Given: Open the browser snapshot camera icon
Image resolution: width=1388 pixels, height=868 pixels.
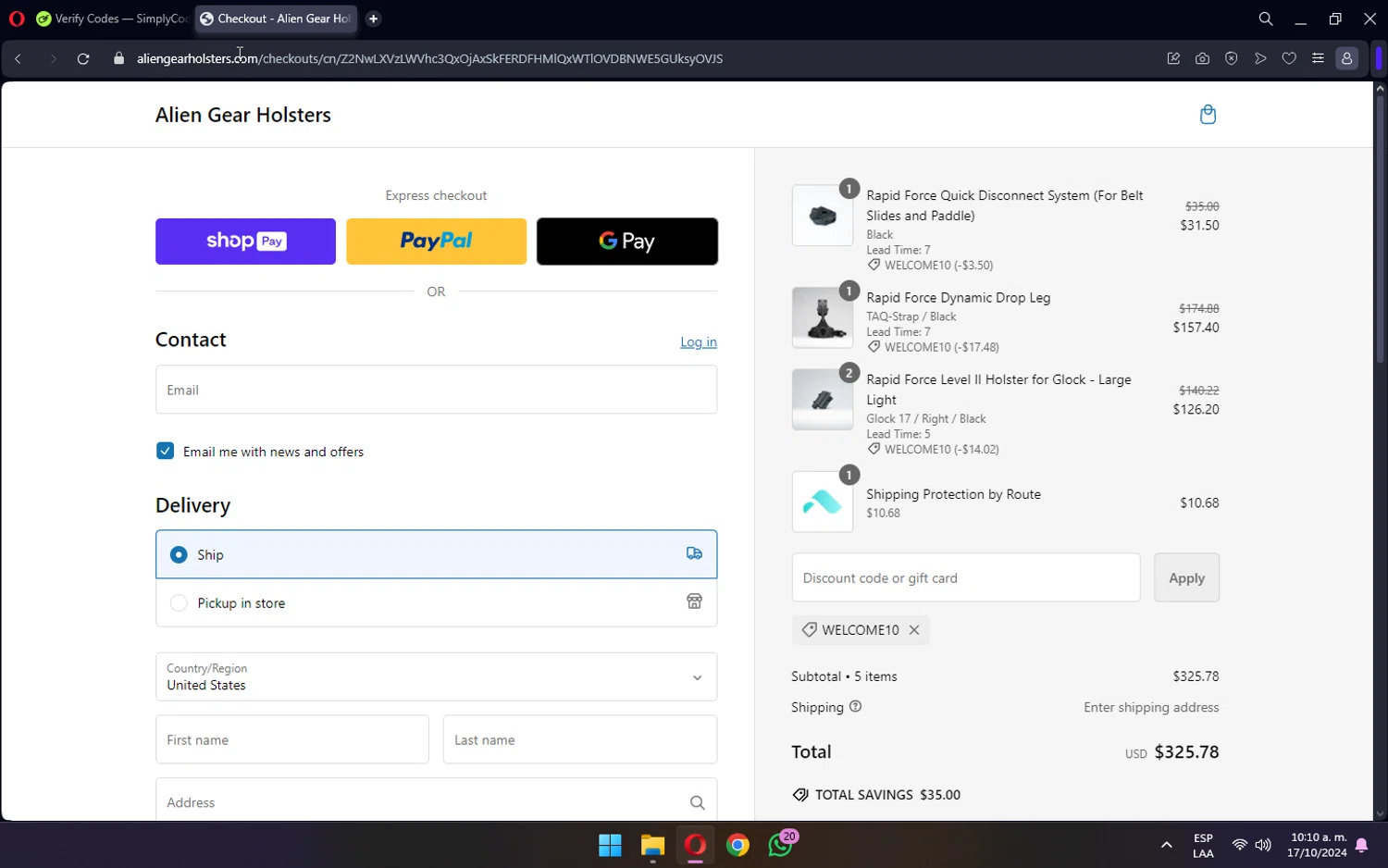Looking at the screenshot, I should tap(1202, 58).
